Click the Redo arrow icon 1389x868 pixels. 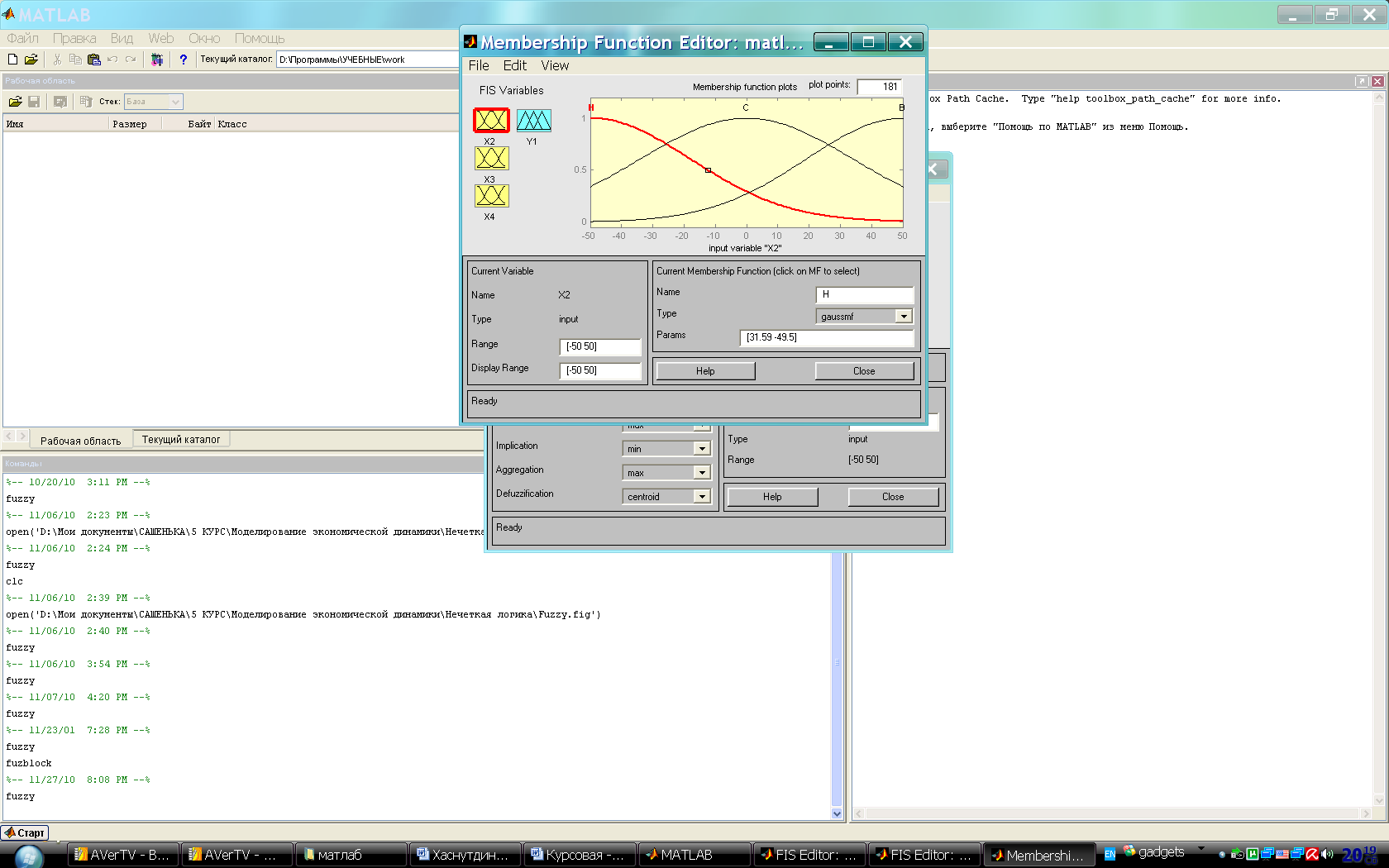(131, 60)
